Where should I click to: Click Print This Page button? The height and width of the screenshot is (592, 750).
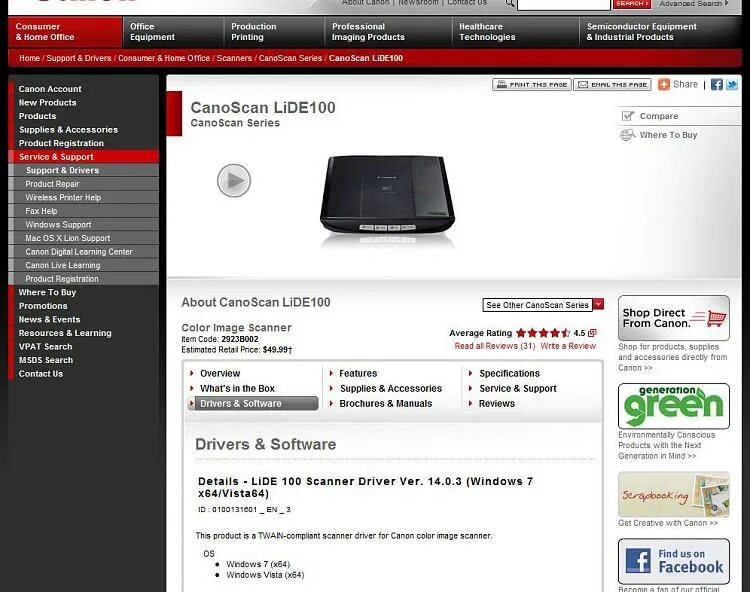click(532, 85)
